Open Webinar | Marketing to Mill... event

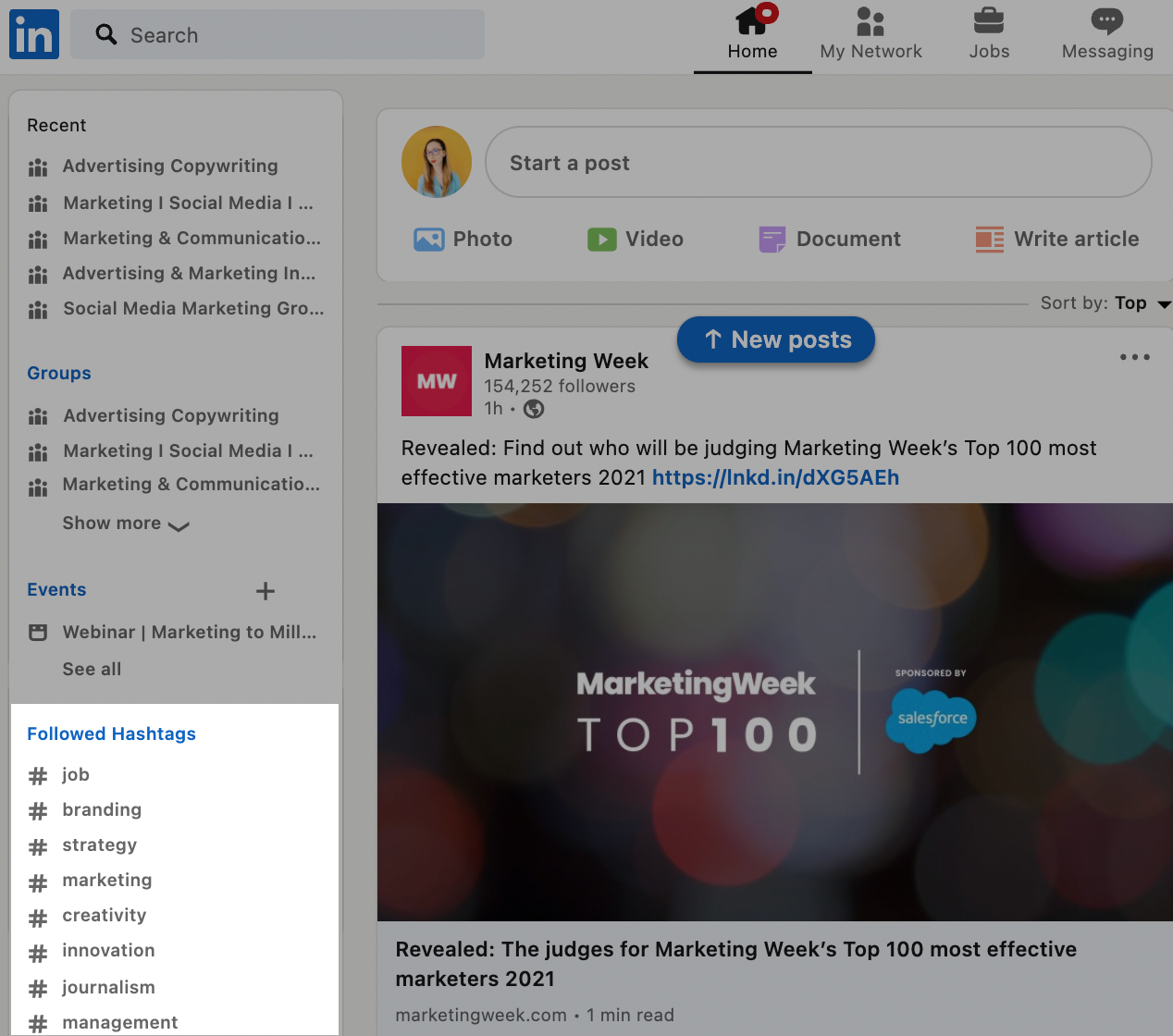point(190,632)
